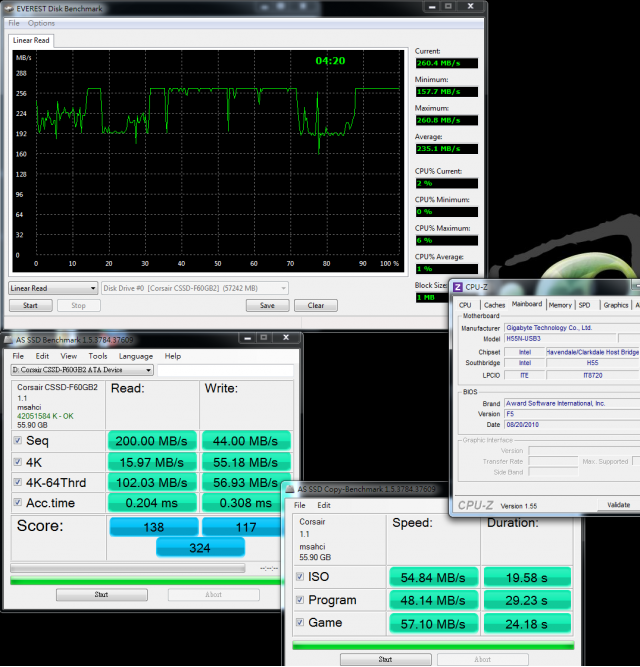Select the Linear Read tab
This screenshot has height=667, width=640.
(x=31, y=40)
